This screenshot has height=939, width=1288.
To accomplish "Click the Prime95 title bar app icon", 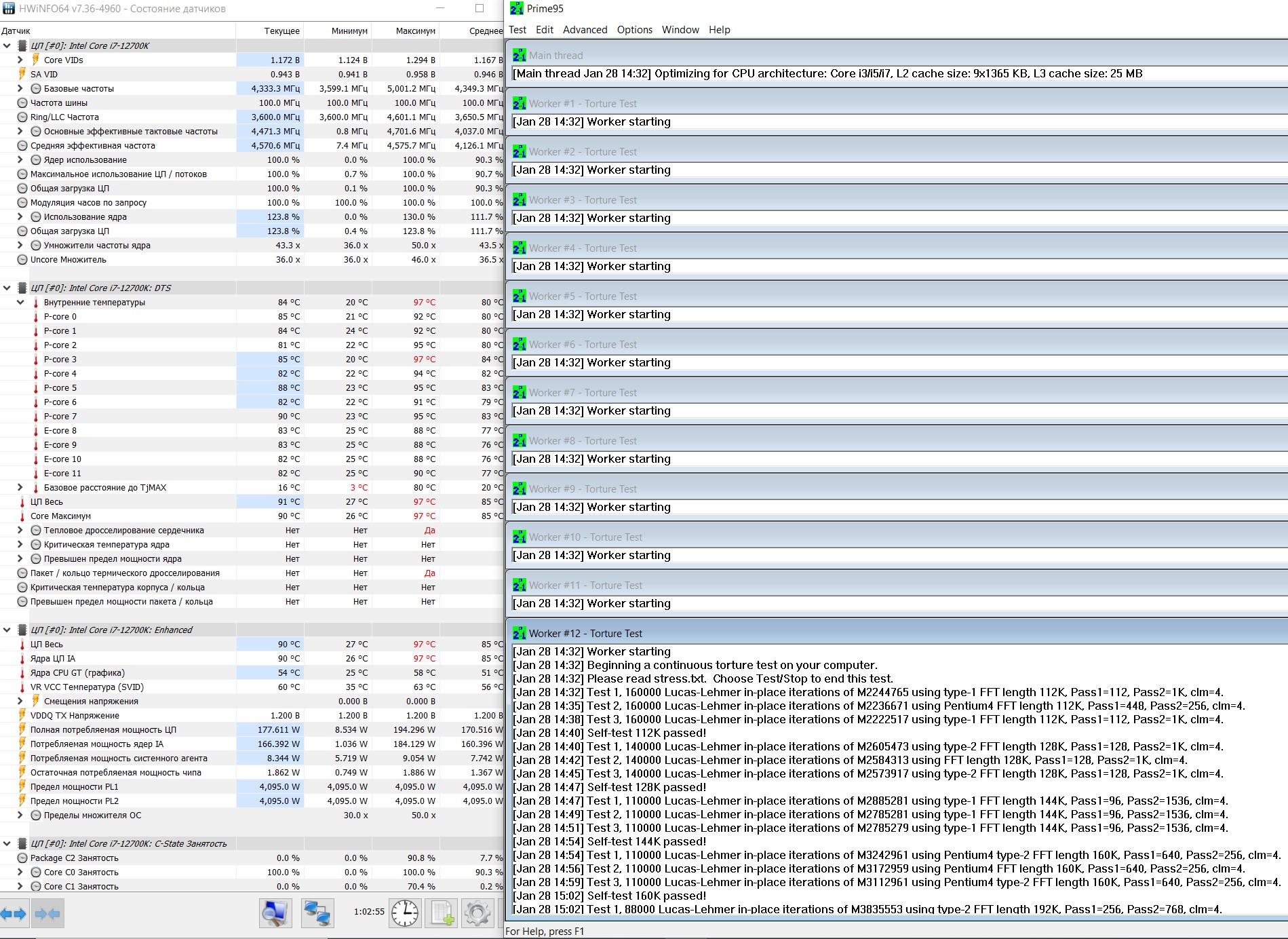I will click(517, 9).
